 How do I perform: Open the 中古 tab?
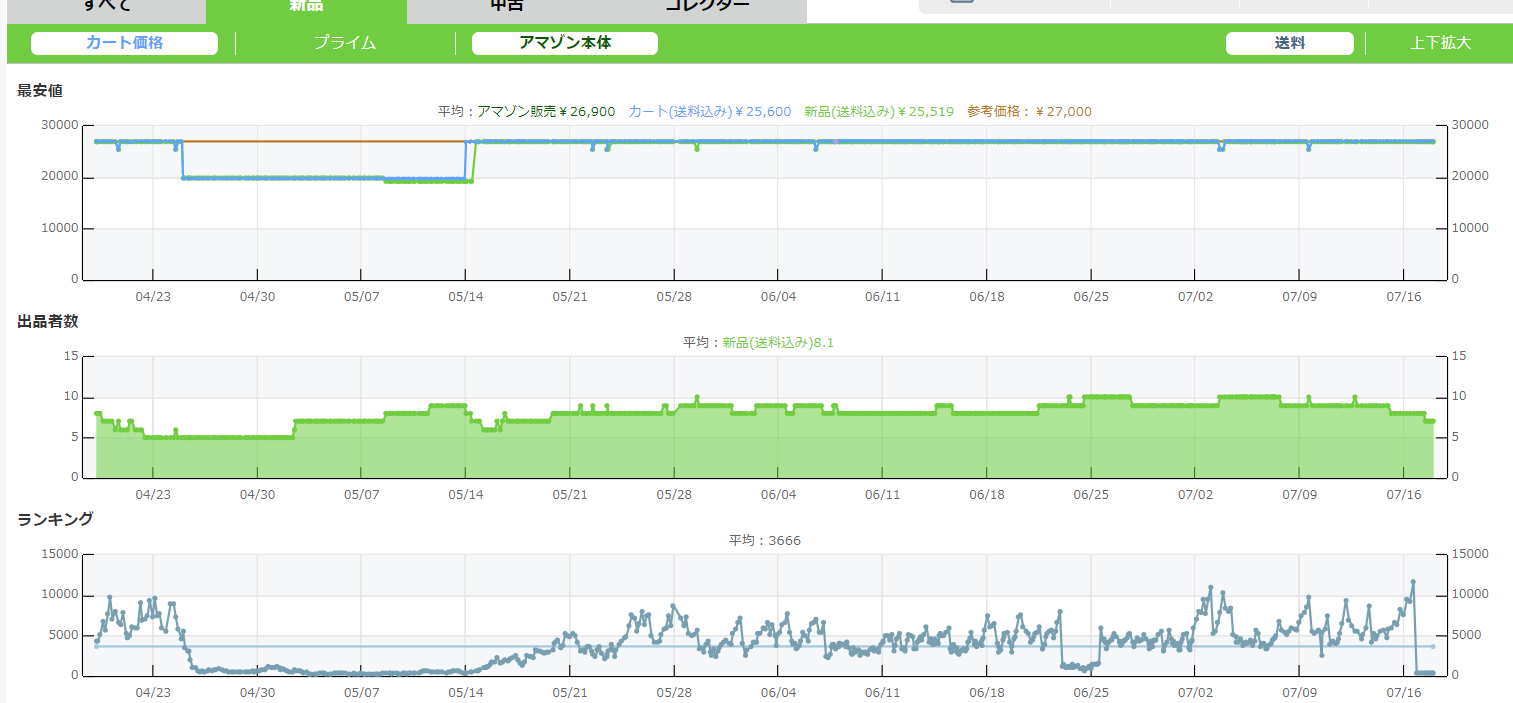pos(507,8)
